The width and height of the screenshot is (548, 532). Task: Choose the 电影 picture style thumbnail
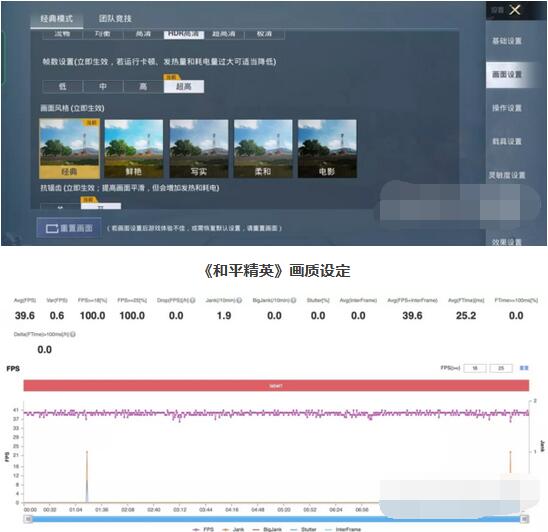(x=327, y=149)
